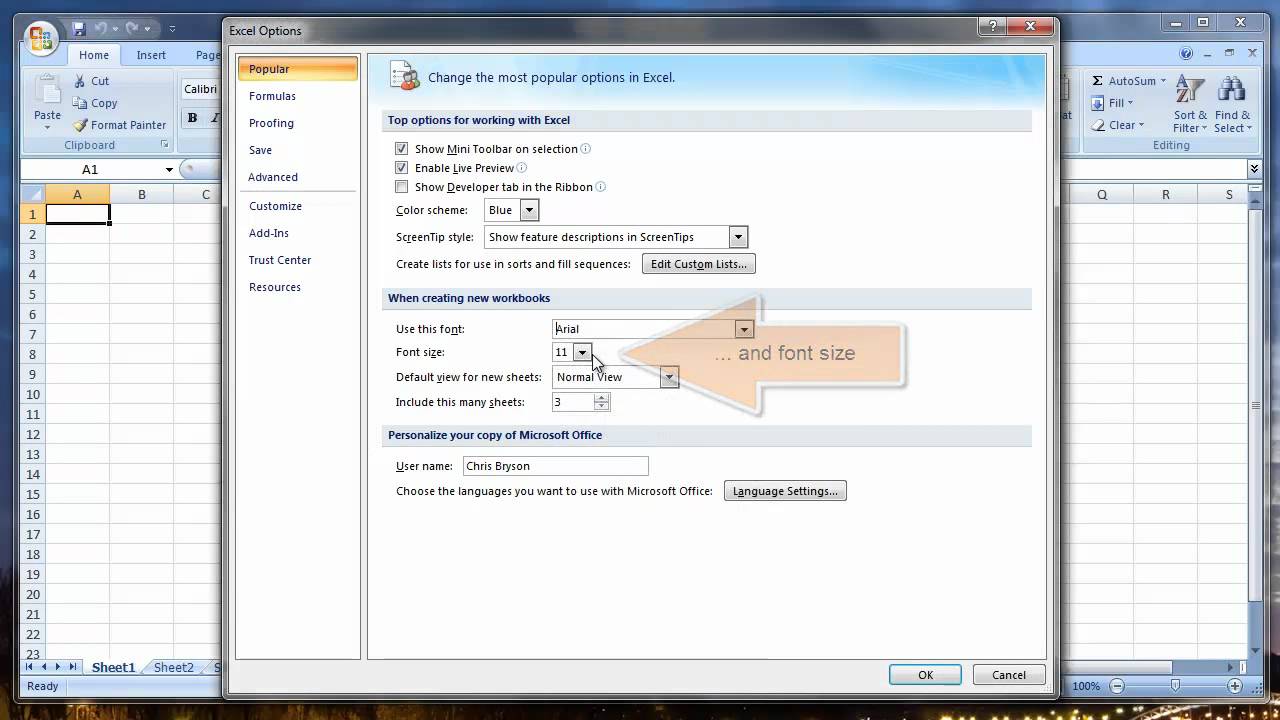Switch to the Insert ribbon tab
The width and height of the screenshot is (1280, 720).
pos(152,55)
